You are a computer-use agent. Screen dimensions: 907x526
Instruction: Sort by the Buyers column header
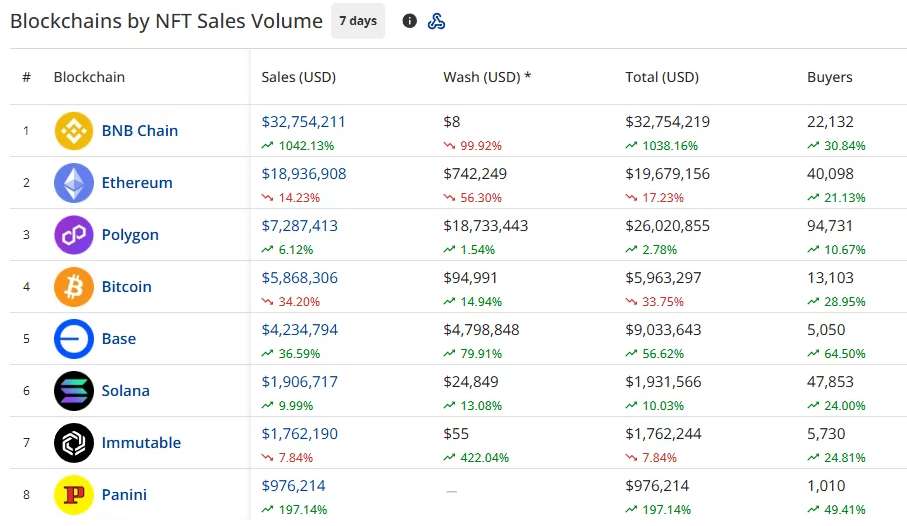829,77
